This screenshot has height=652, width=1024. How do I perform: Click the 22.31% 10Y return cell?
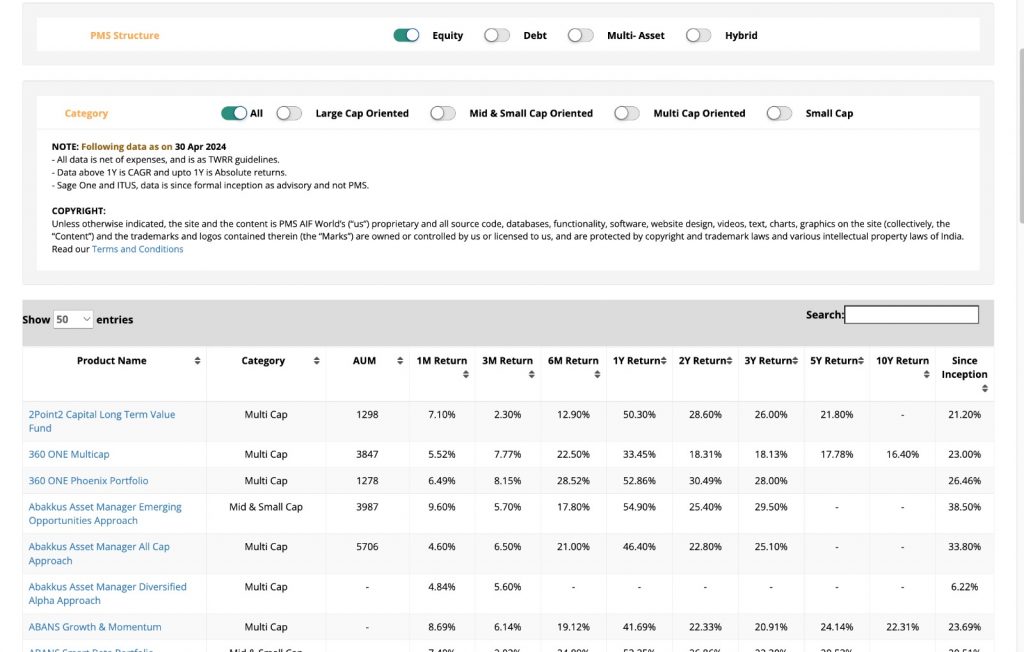(x=903, y=627)
